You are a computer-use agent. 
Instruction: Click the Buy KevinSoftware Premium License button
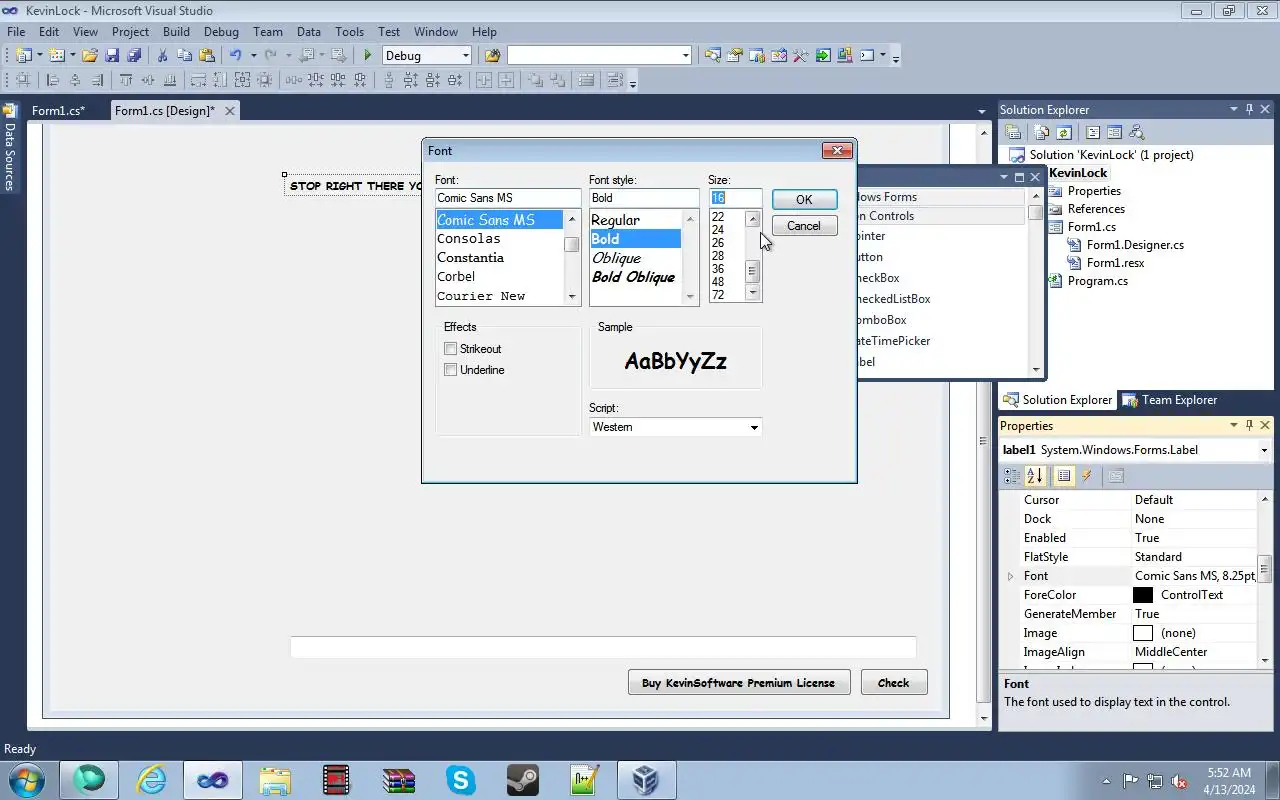point(739,683)
